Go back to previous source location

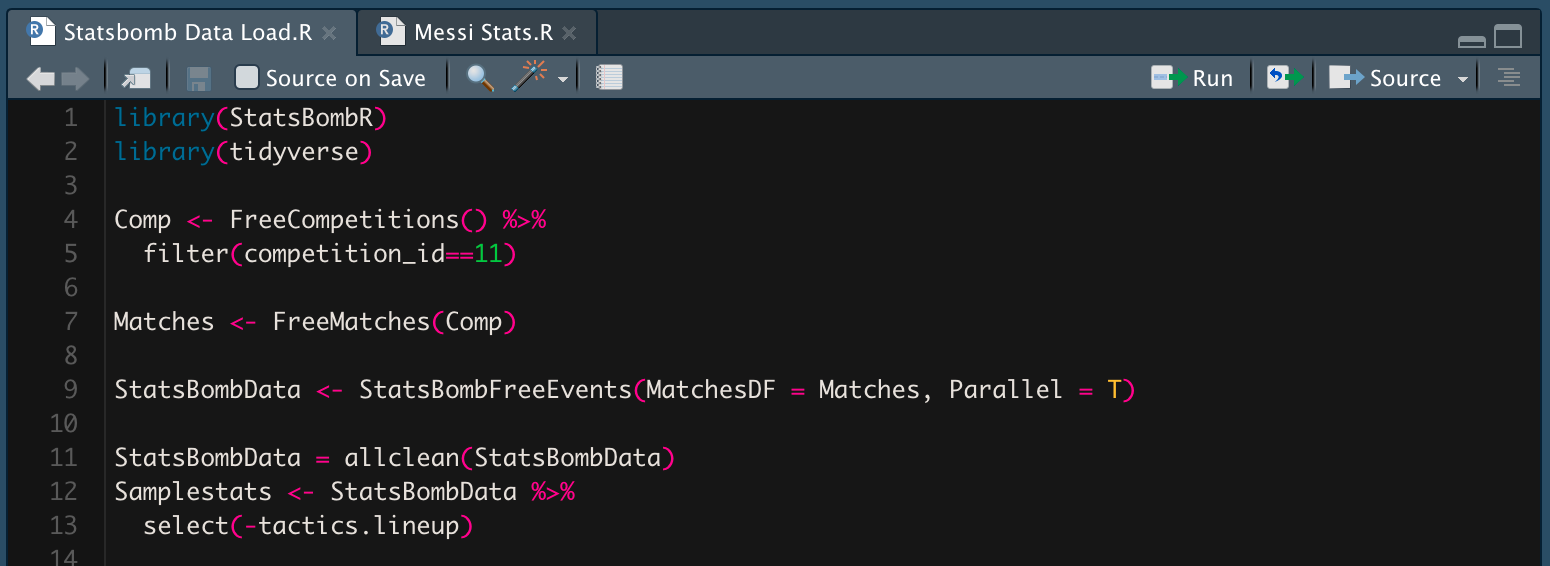coord(41,78)
